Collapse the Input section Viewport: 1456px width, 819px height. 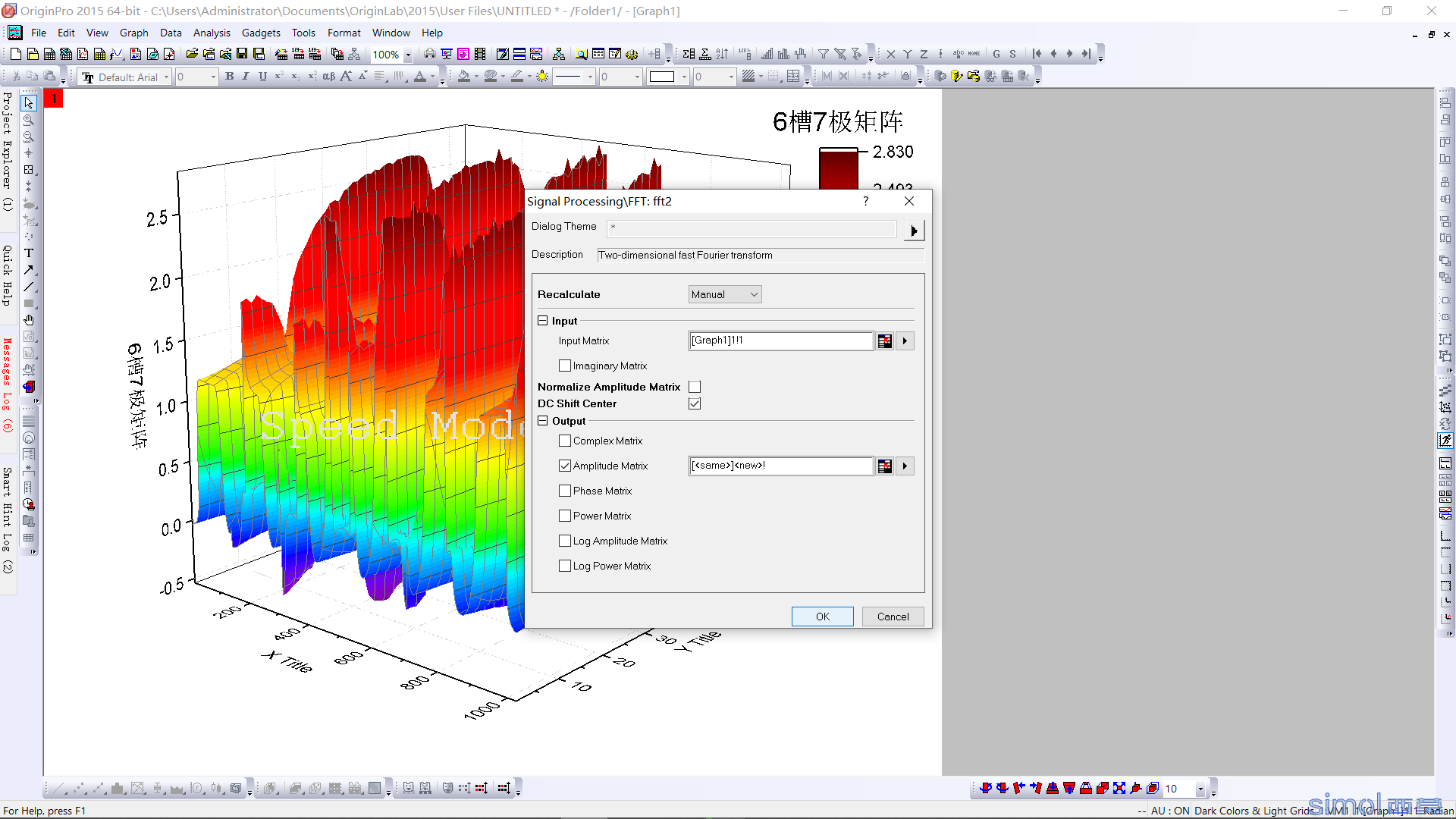(543, 321)
